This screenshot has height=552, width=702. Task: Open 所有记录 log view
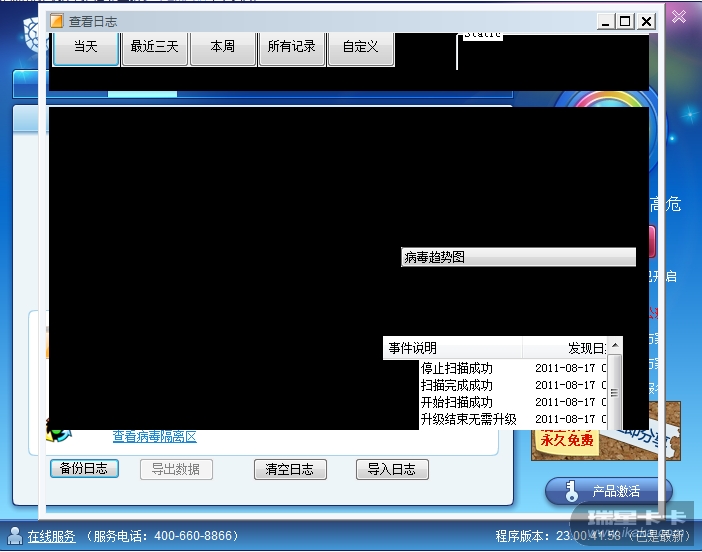(291, 48)
